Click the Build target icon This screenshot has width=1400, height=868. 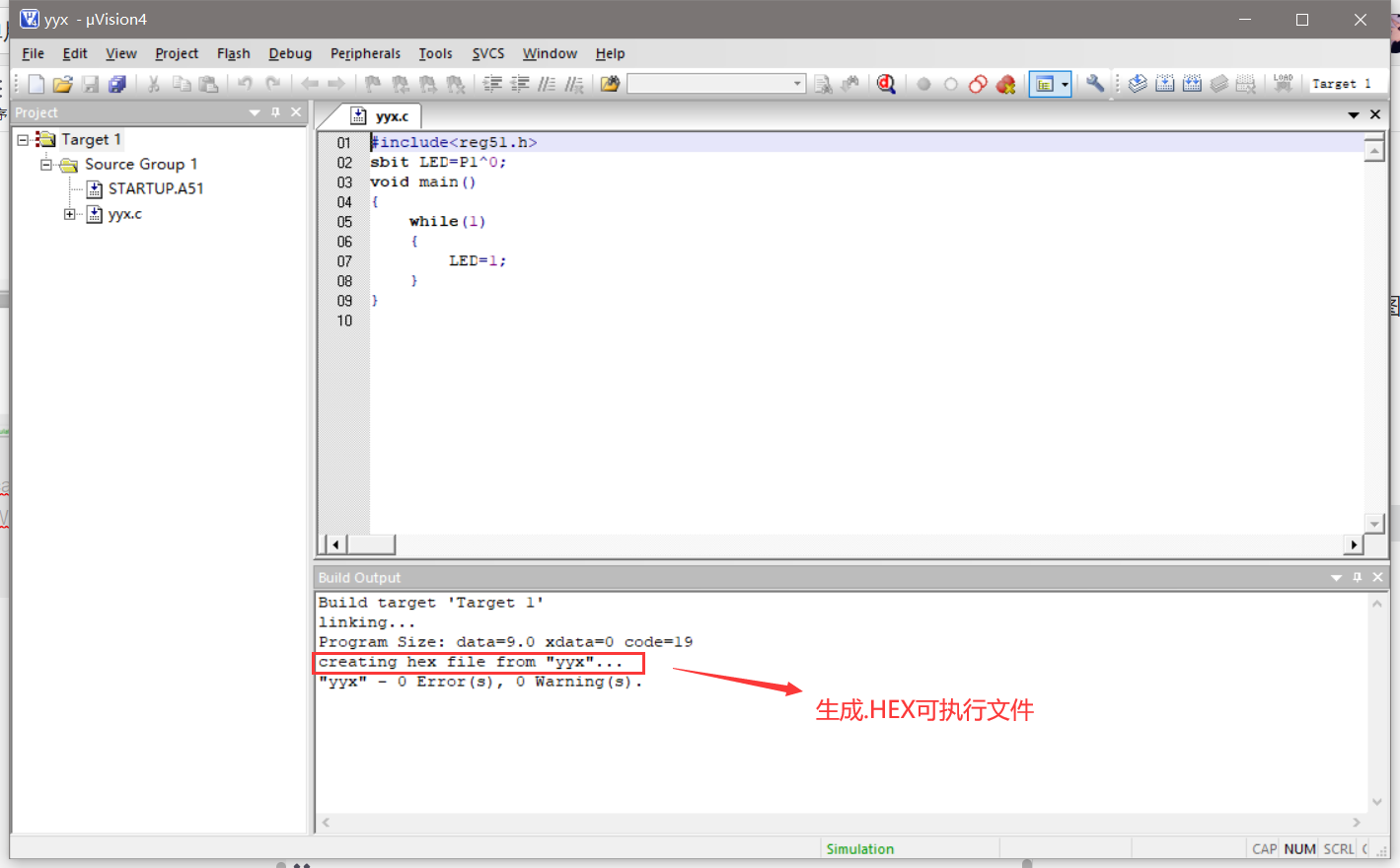(1165, 84)
